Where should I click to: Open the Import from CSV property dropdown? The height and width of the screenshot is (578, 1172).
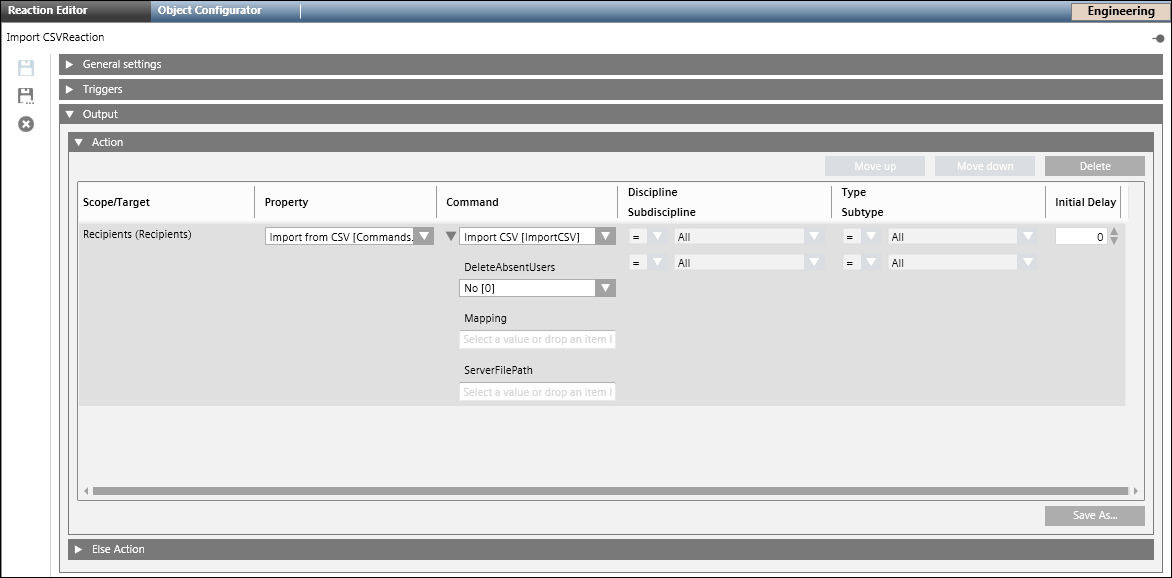[x=423, y=237]
